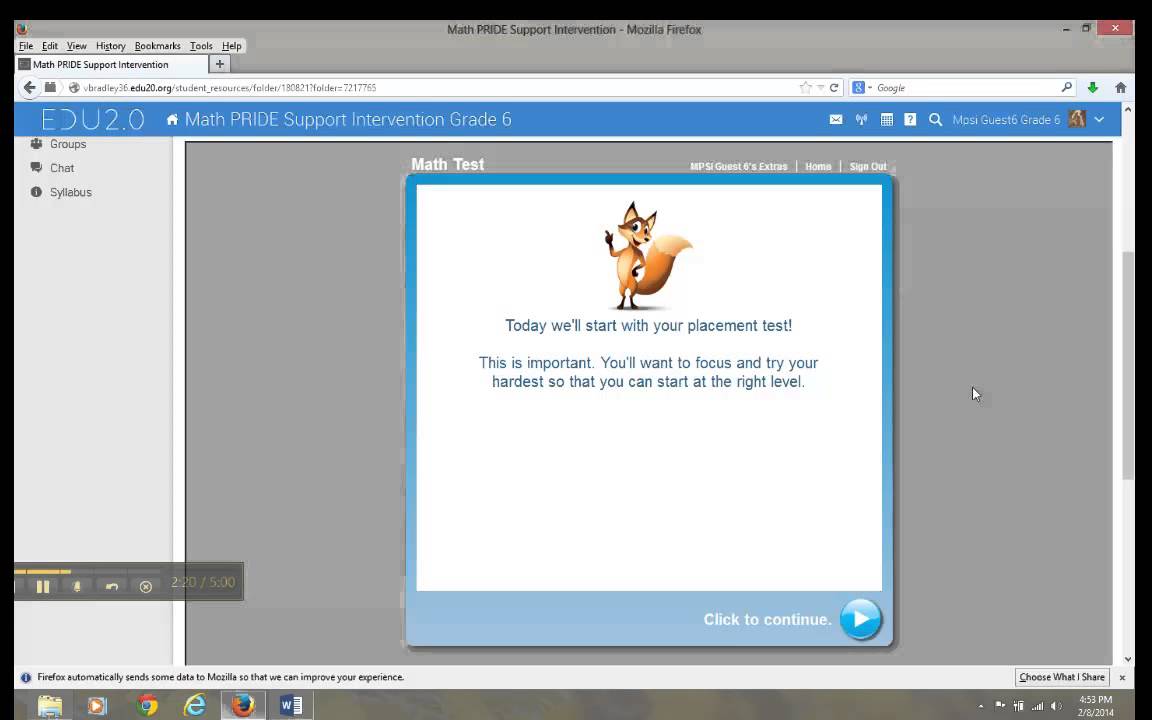Open the File menu
Screen dimensions: 1152x720
(26, 46)
